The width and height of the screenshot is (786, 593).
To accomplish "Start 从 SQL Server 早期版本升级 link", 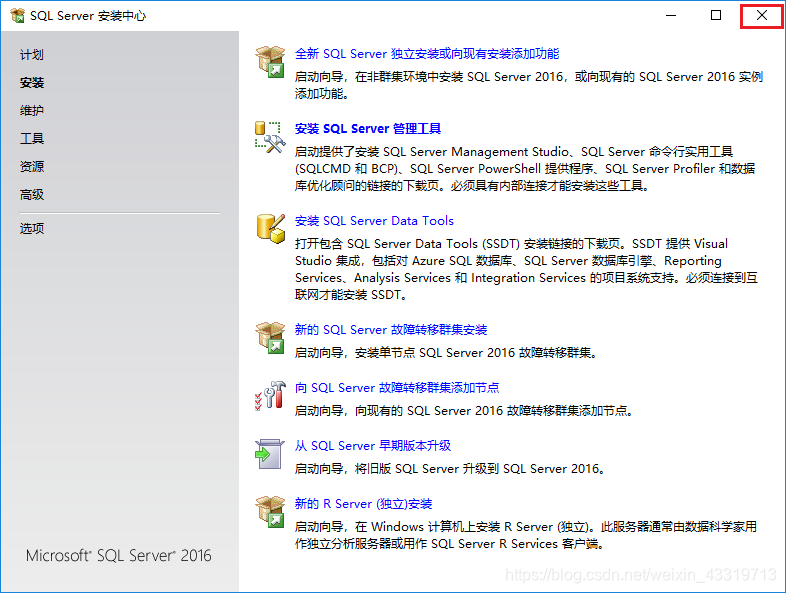I will [372, 446].
